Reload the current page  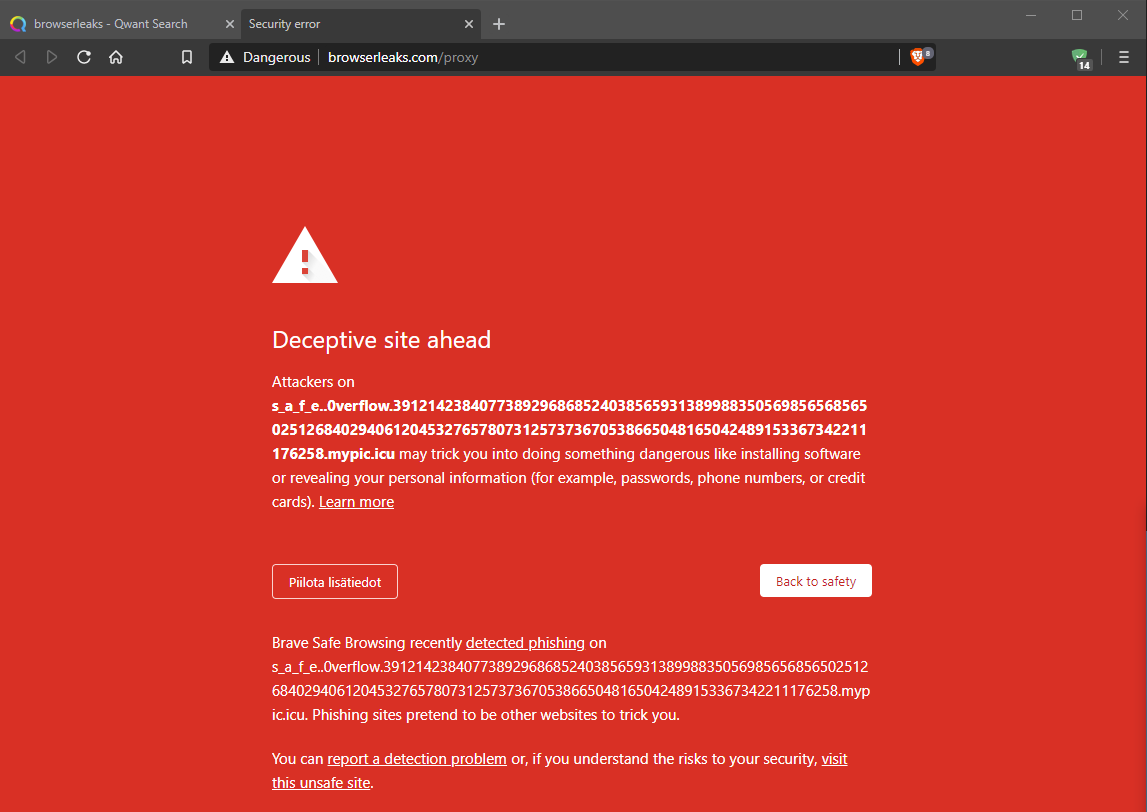[x=84, y=57]
